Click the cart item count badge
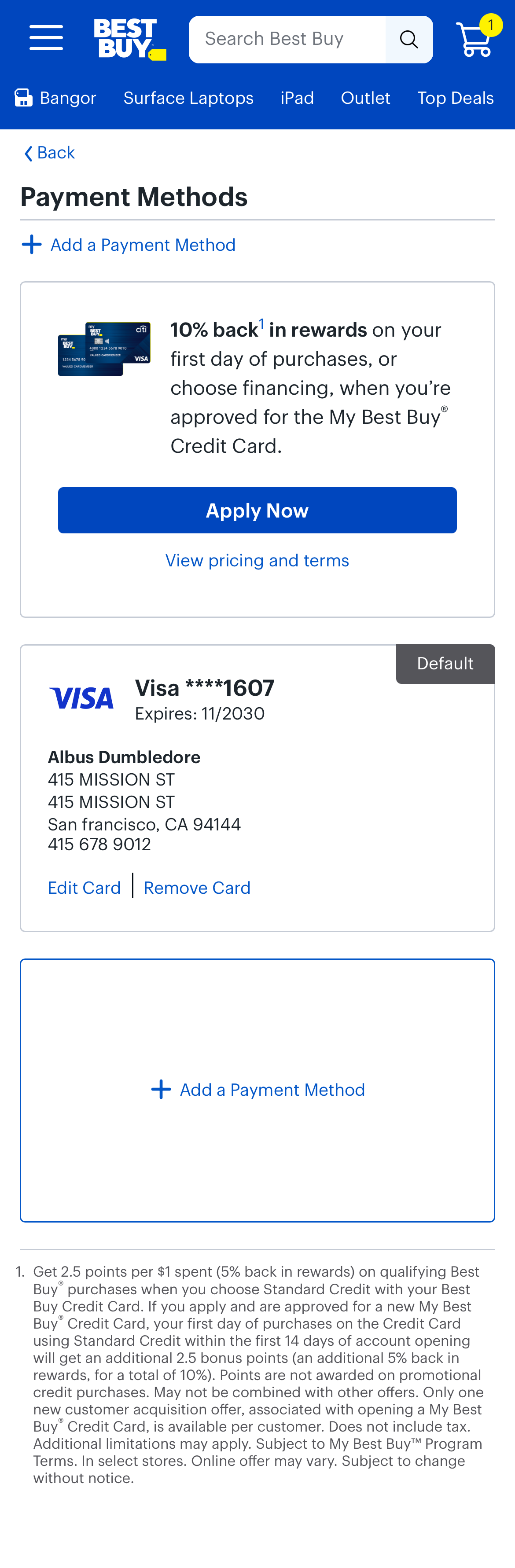The image size is (515, 1568). click(x=490, y=25)
